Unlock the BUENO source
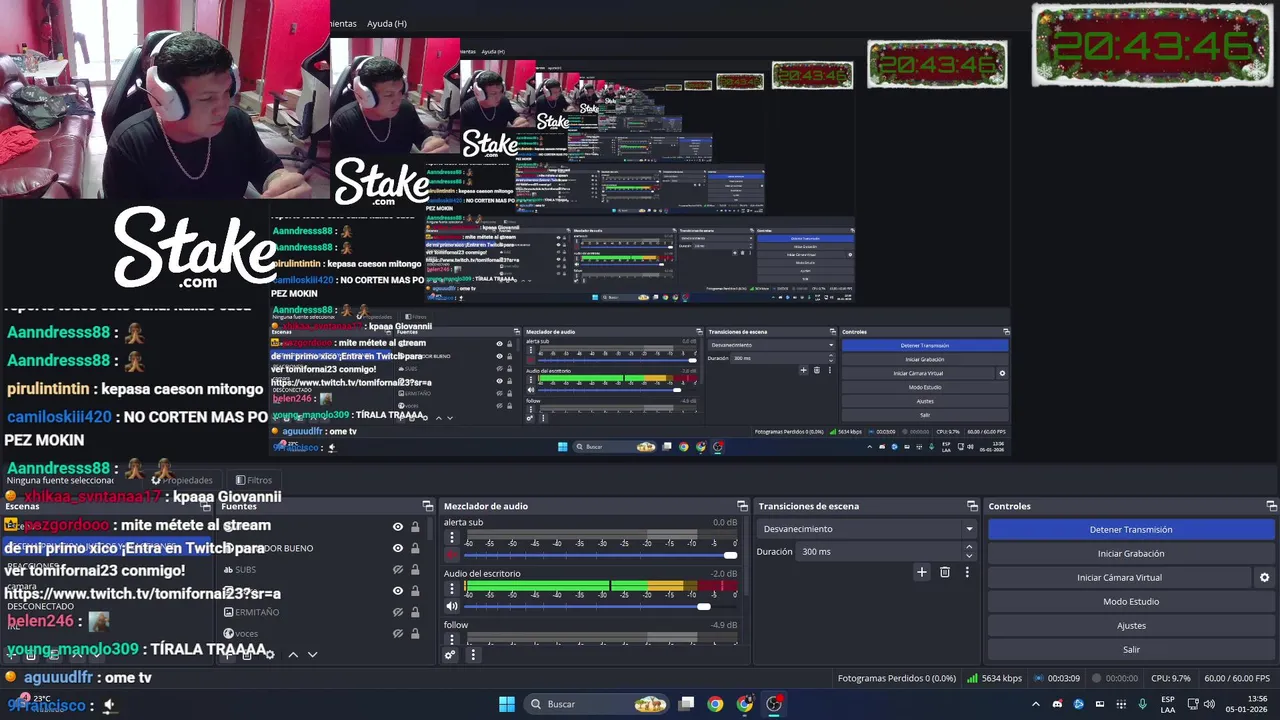The height and width of the screenshot is (720, 1280). 415,548
